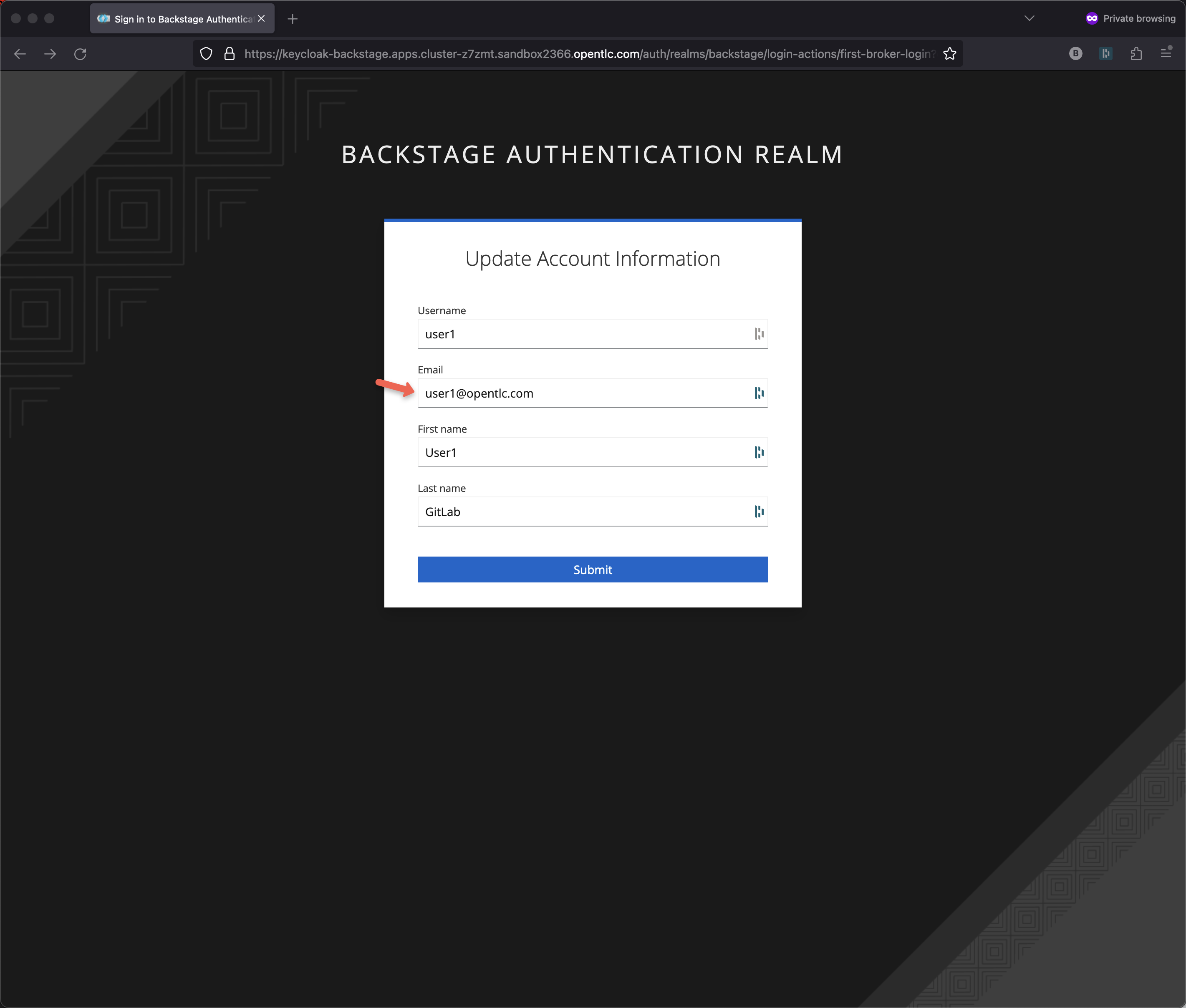The width and height of the screenshot is (1186, 1008).
Task: Expand the list all tabs chevron
Action: coord(1029,18)
